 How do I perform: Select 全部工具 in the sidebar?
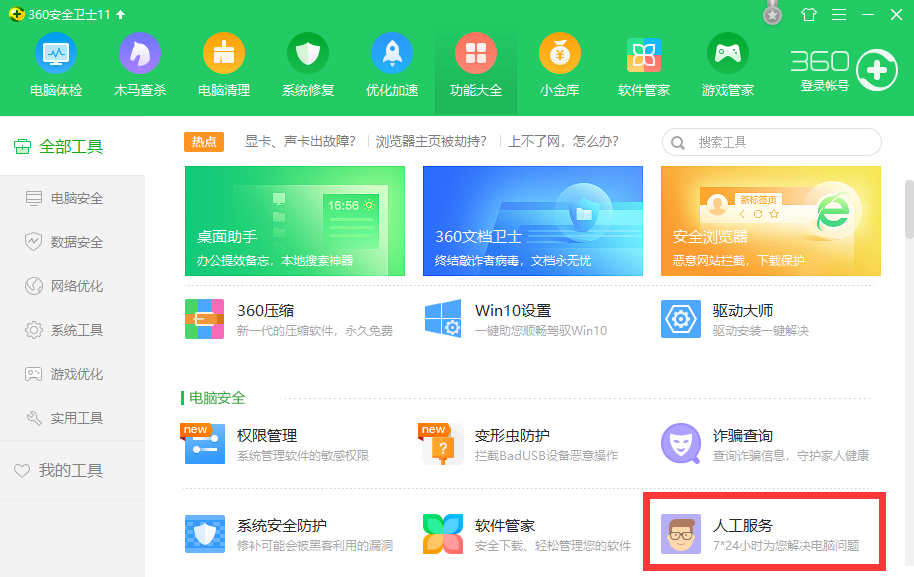click(x=58, y=146)
